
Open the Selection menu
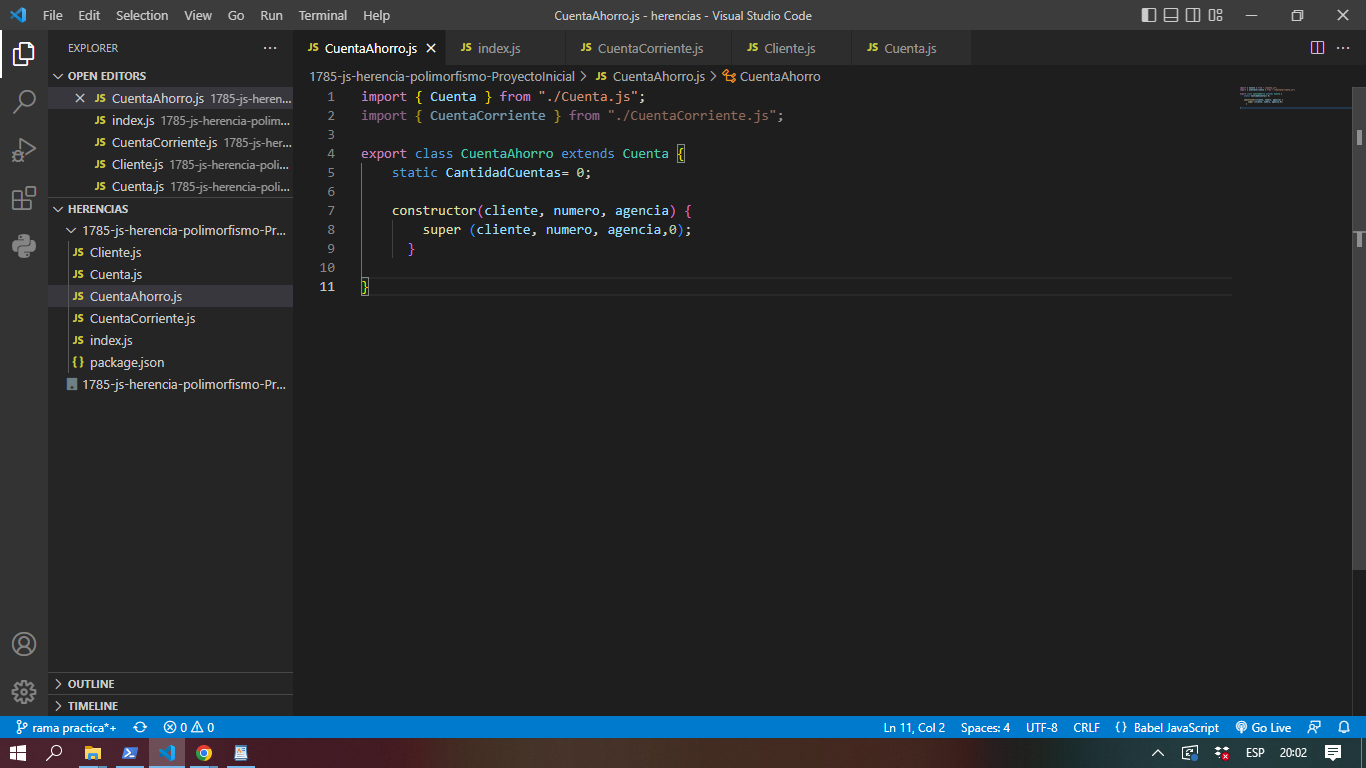point(142,15)
